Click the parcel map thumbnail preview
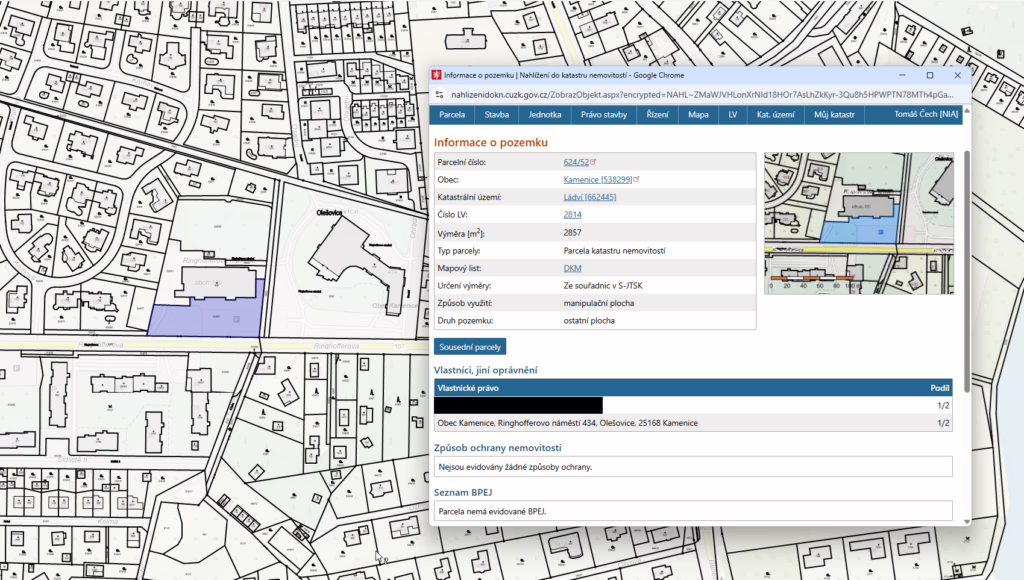Image resolution: width=1024 pixels, height=580 pixels. point(859,223)
